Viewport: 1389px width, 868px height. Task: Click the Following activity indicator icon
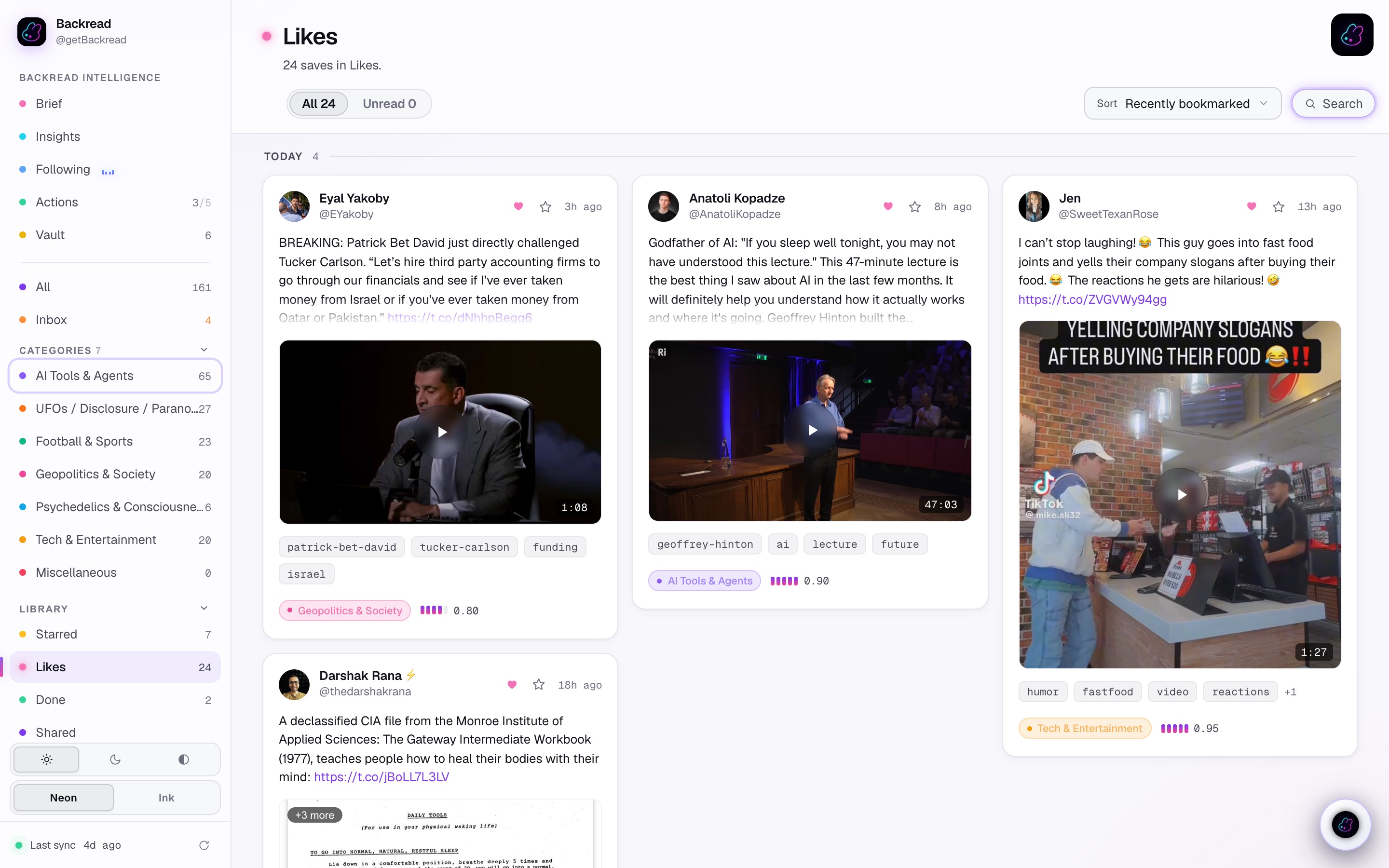tap(108, 171)
